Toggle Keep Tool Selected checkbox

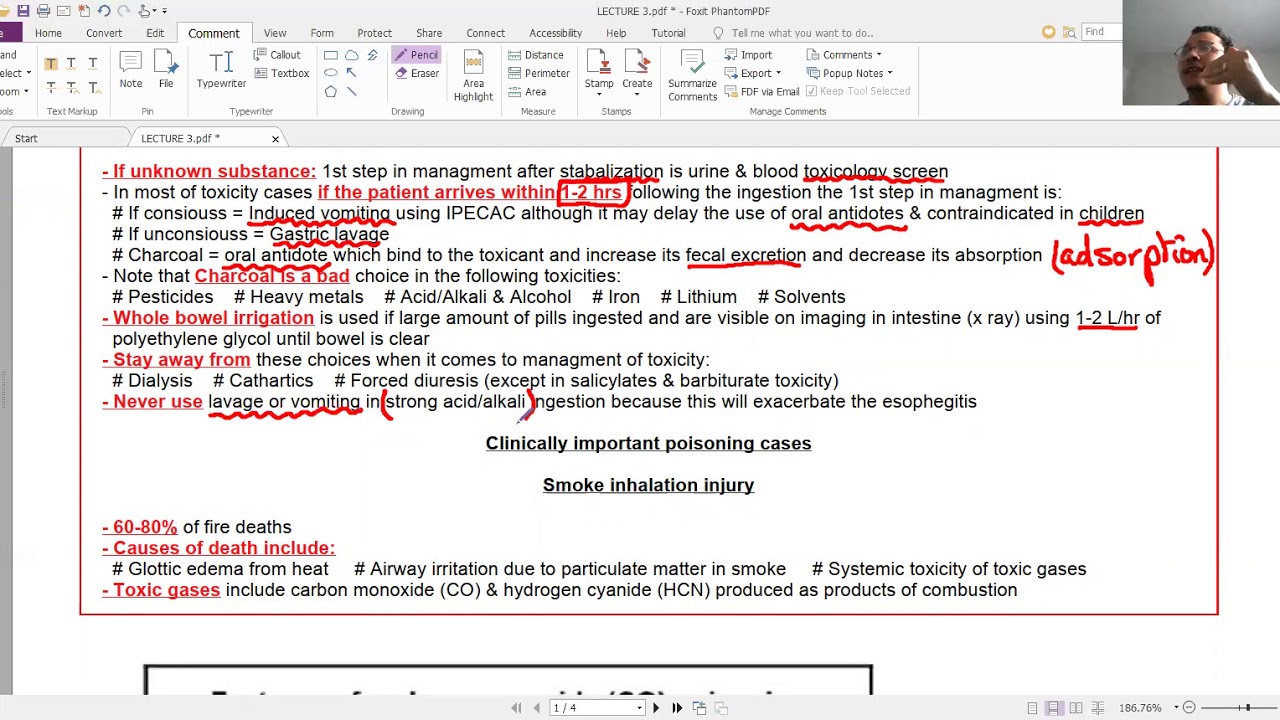858,91
